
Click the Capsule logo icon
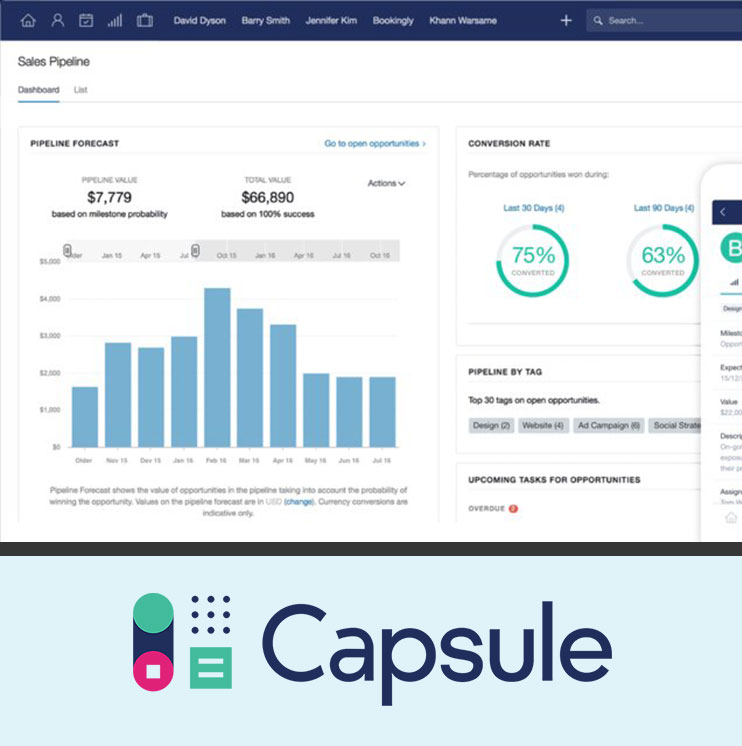(183, 641)
